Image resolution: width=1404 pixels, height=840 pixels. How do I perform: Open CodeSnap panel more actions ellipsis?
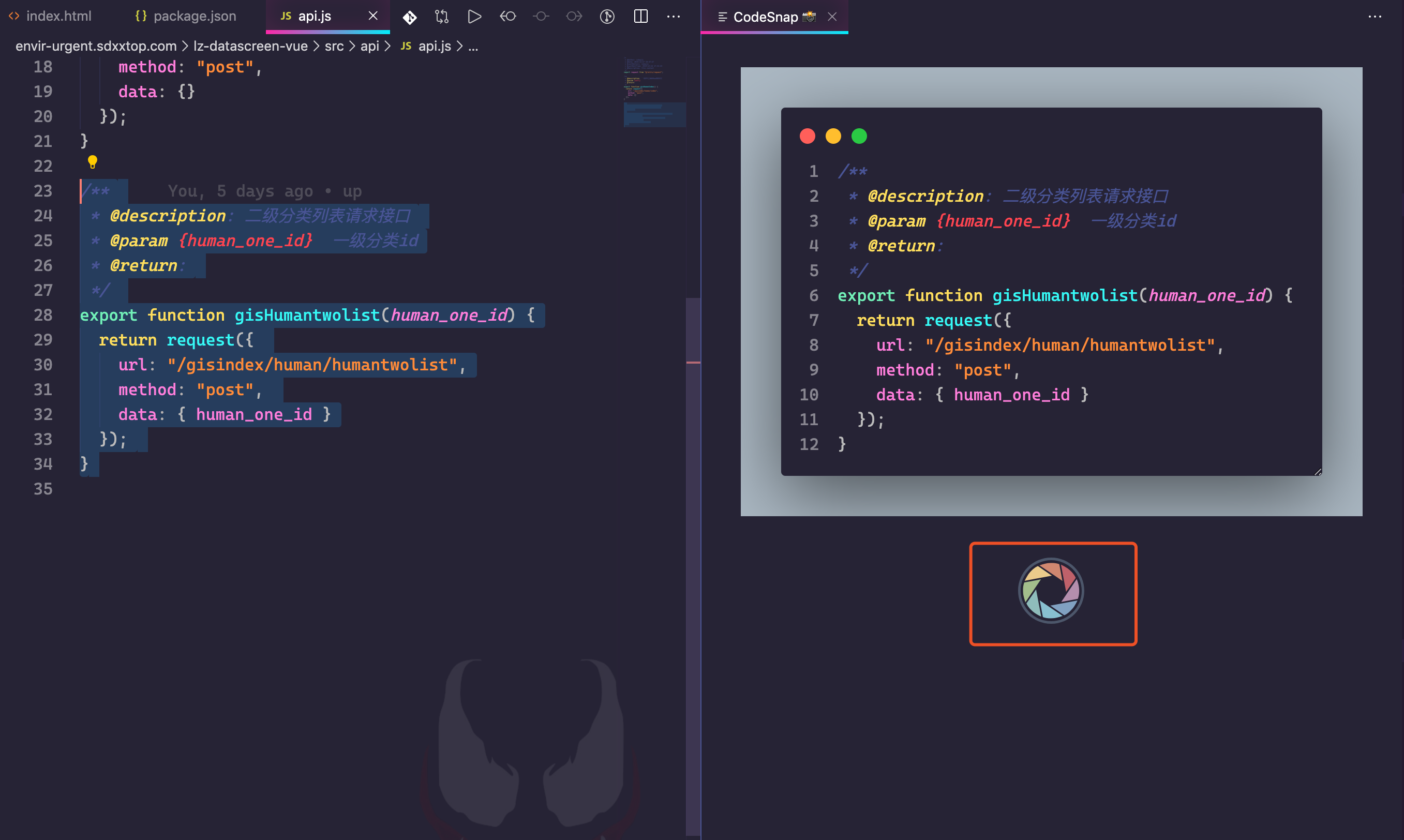pos(1375,17)
